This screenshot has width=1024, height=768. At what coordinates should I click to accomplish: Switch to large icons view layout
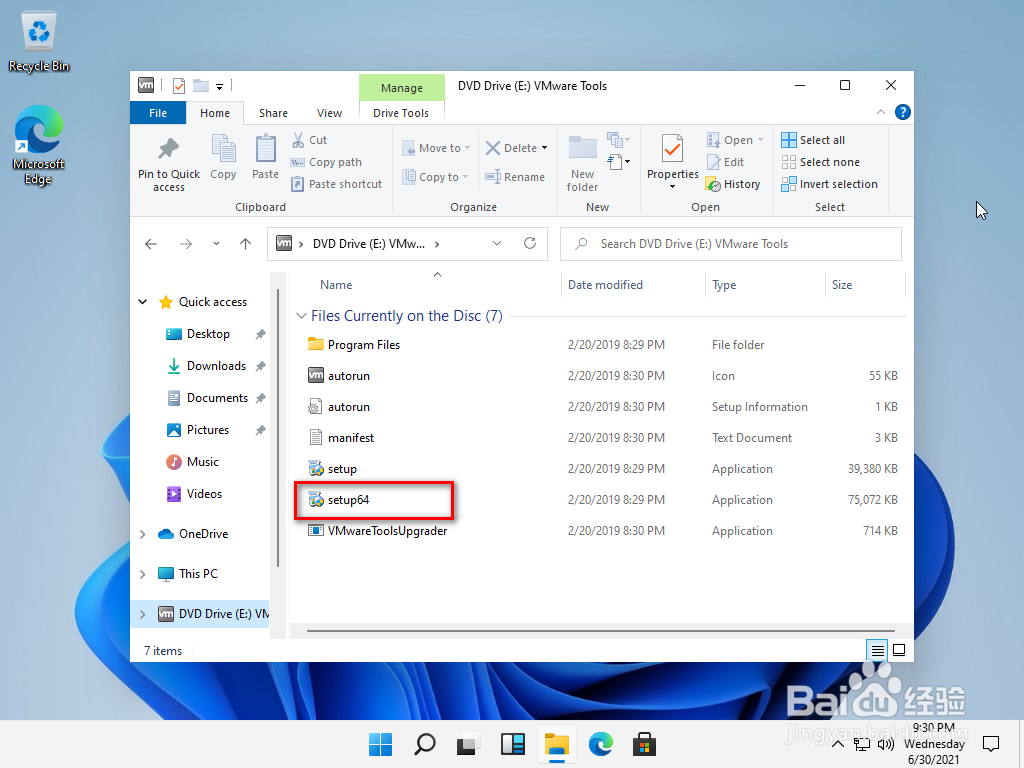point(899,650)
